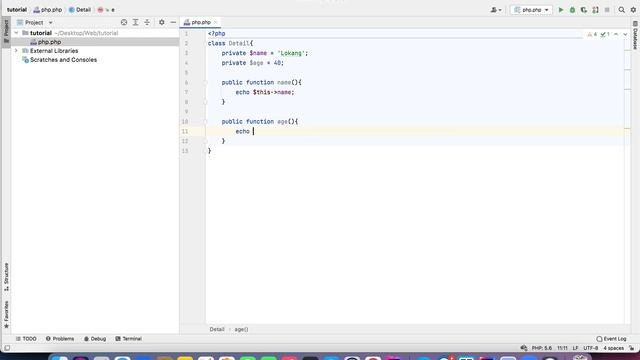The image size is (640, 360).
Task: Open IDE settings gear in top toolbar
Action: click(x=633, y=10)
